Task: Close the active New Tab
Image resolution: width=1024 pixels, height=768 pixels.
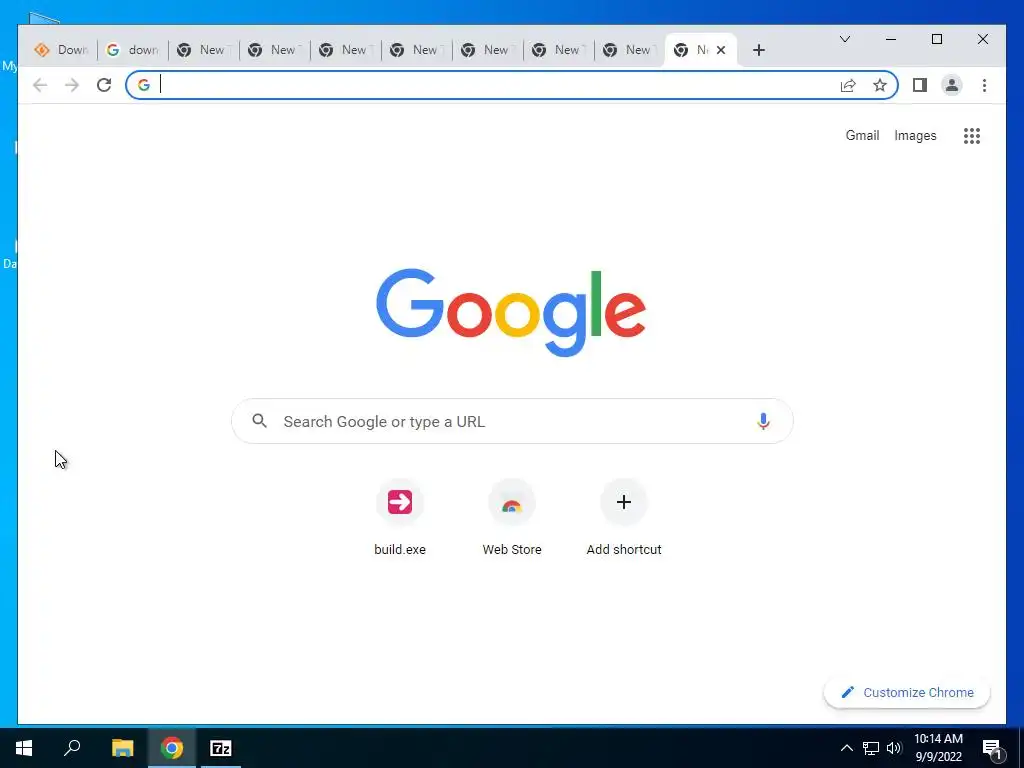Action: pyautogui.click(x=721, y=50)
